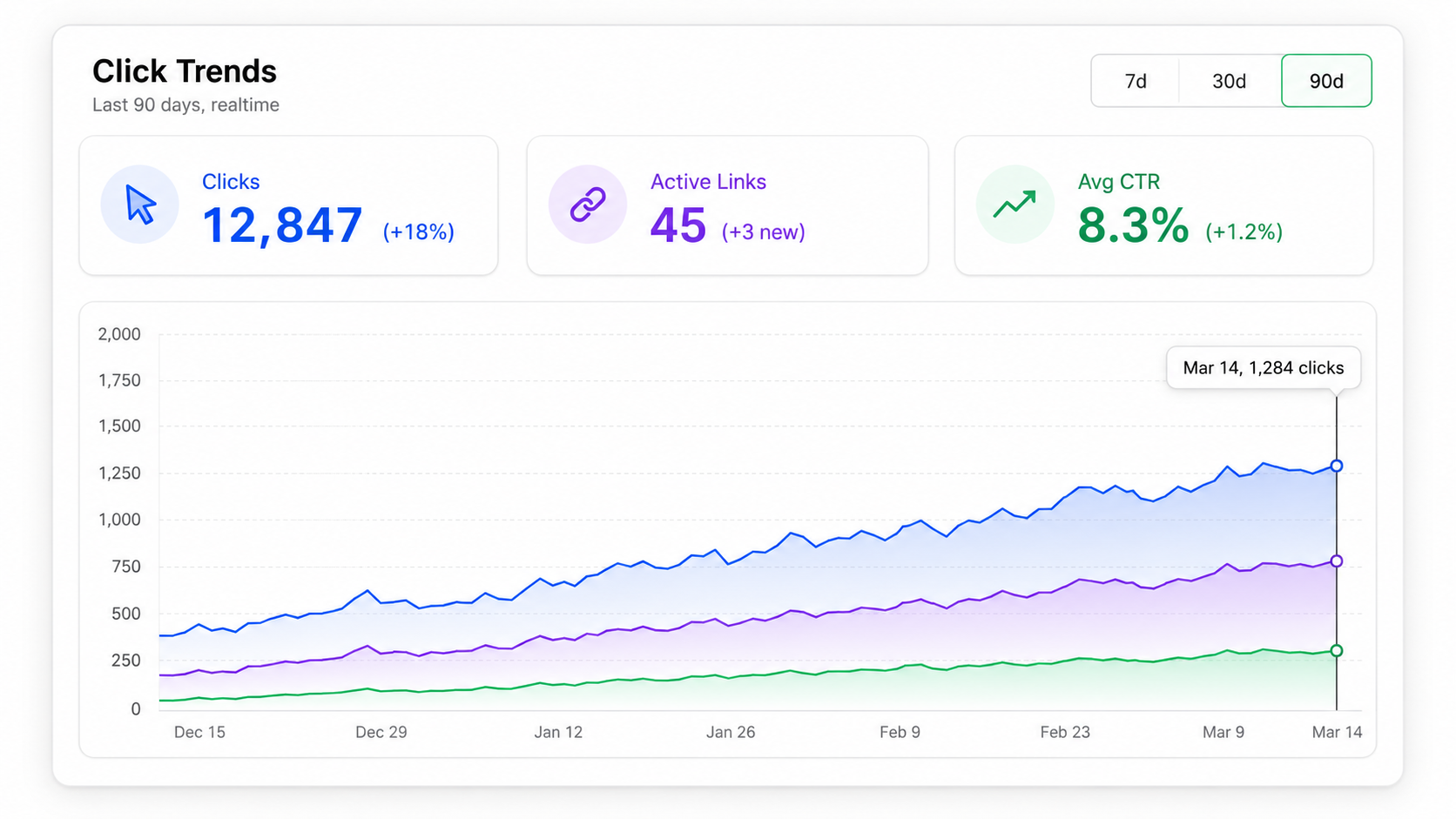Image resolution: width=1456 pixels, height=819 pixels.
Task: Click the 'Active Links' card label
Action: coord(708,182)
